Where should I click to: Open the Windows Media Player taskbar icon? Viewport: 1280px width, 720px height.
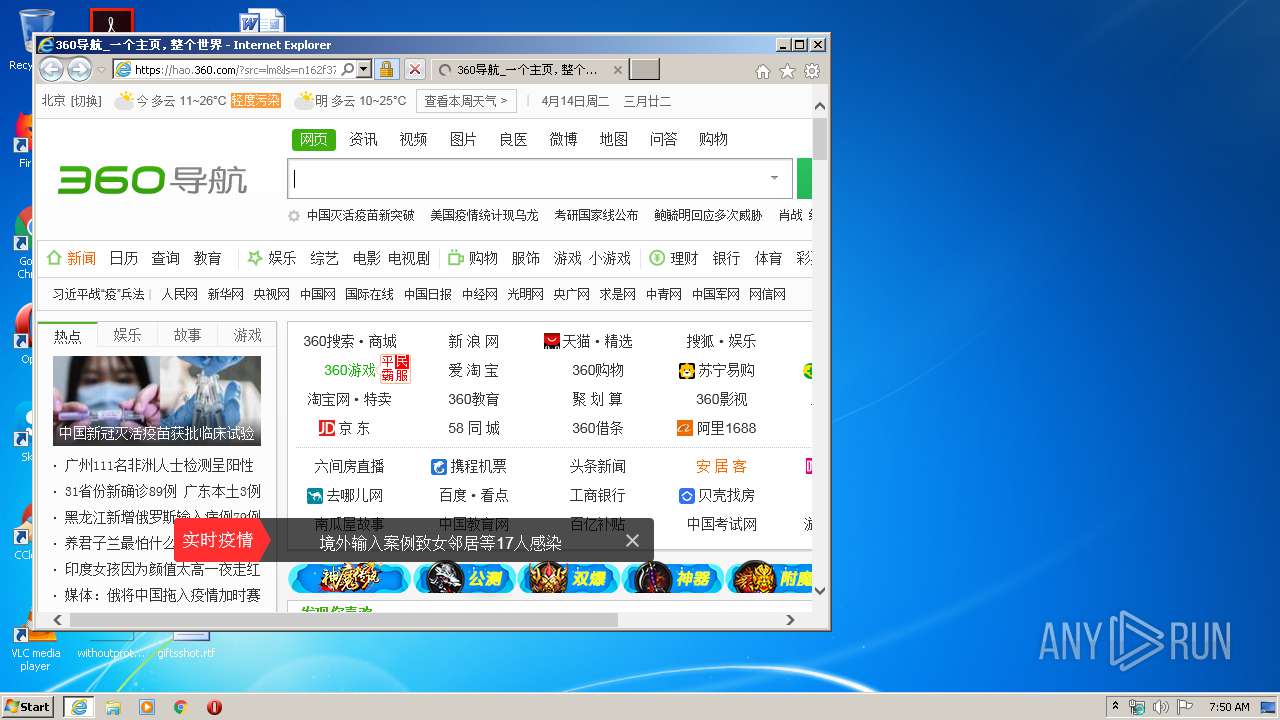(x=147, y=707)
